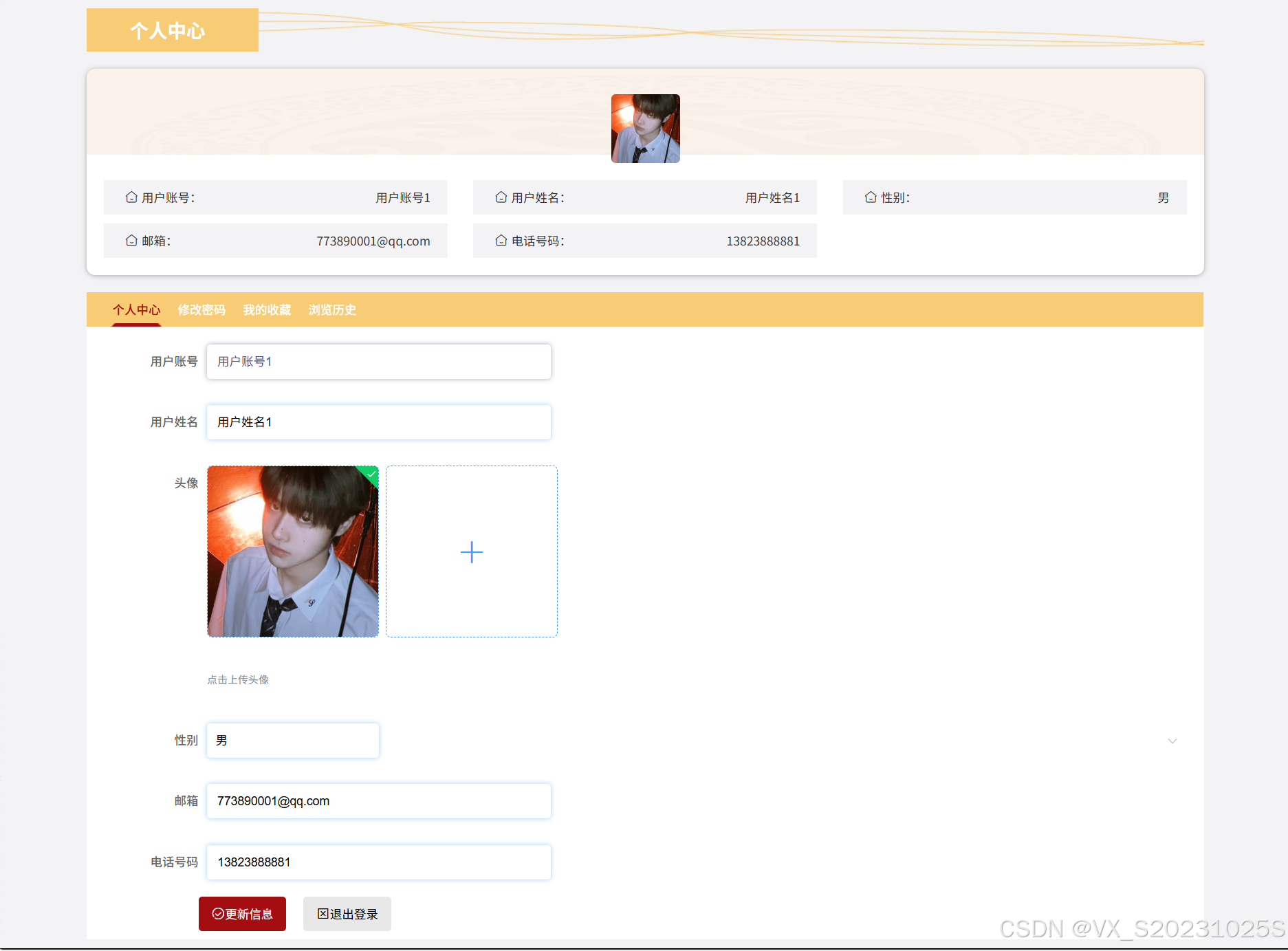The height and width of the screenshot is (951, 1288).
Task: Click the house icon beside 用户账号
Action: [x=131, y=197]
